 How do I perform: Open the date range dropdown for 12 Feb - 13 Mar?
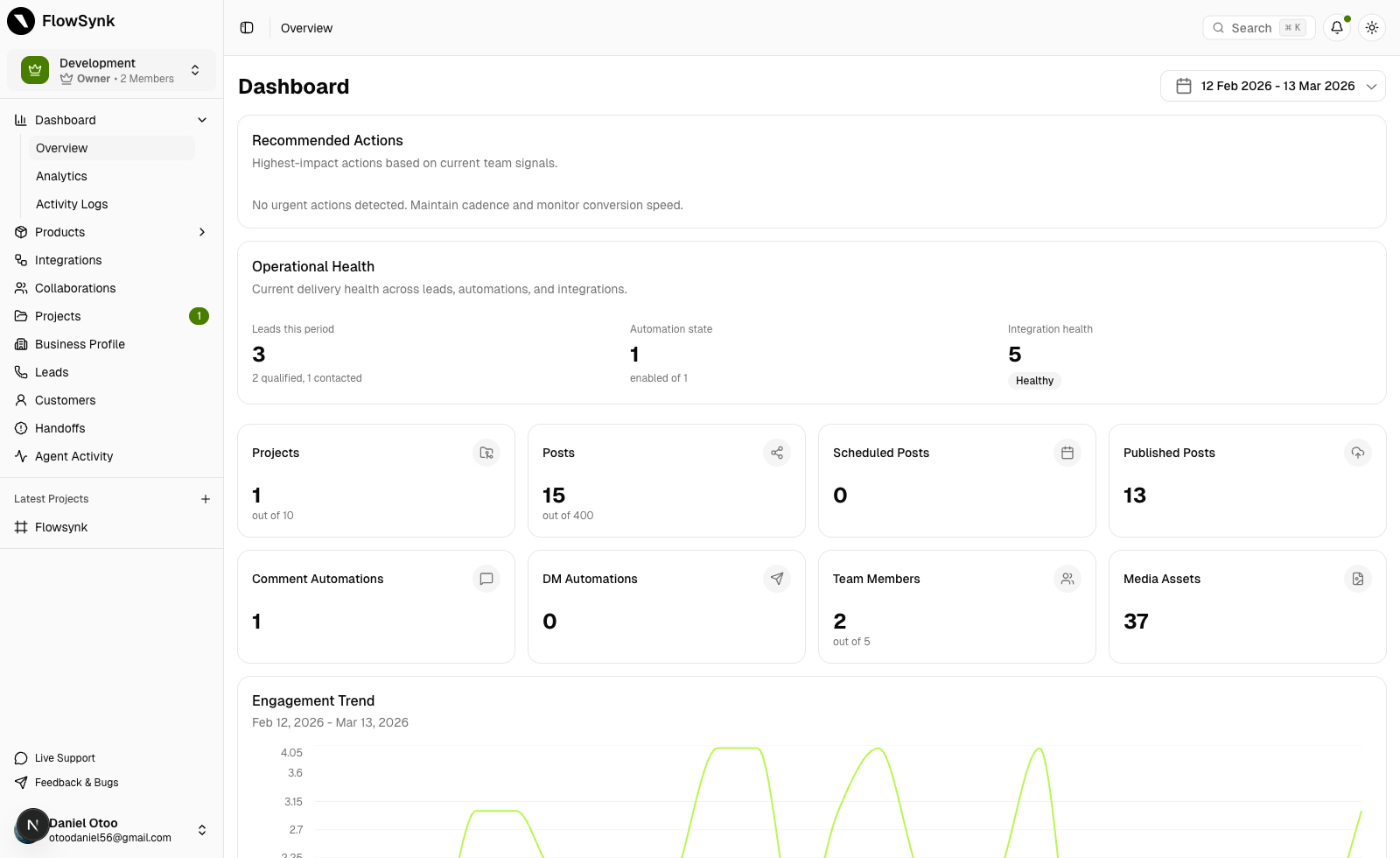pos(1272,86)
